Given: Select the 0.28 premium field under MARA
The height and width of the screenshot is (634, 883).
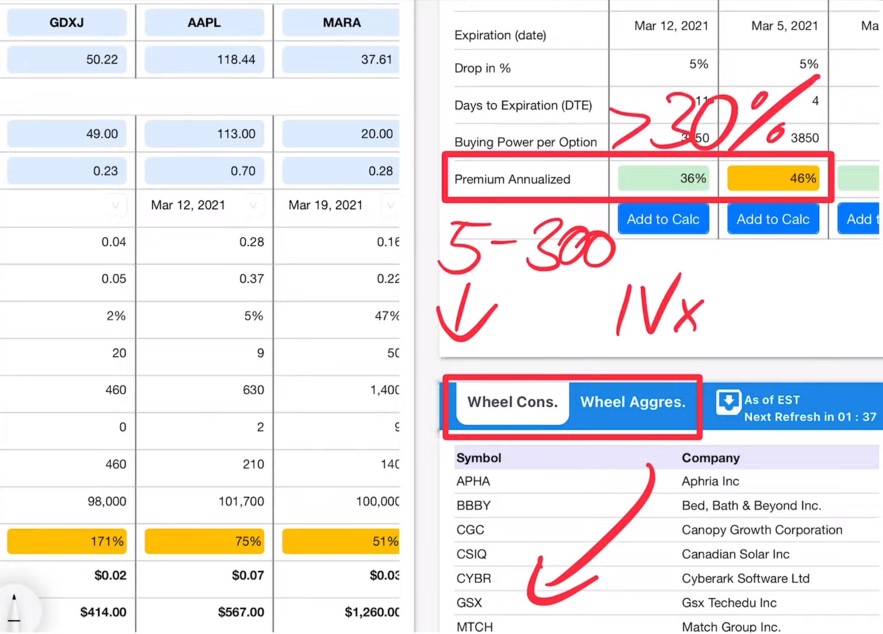Looking at the screenshot, I should [341, 171].
